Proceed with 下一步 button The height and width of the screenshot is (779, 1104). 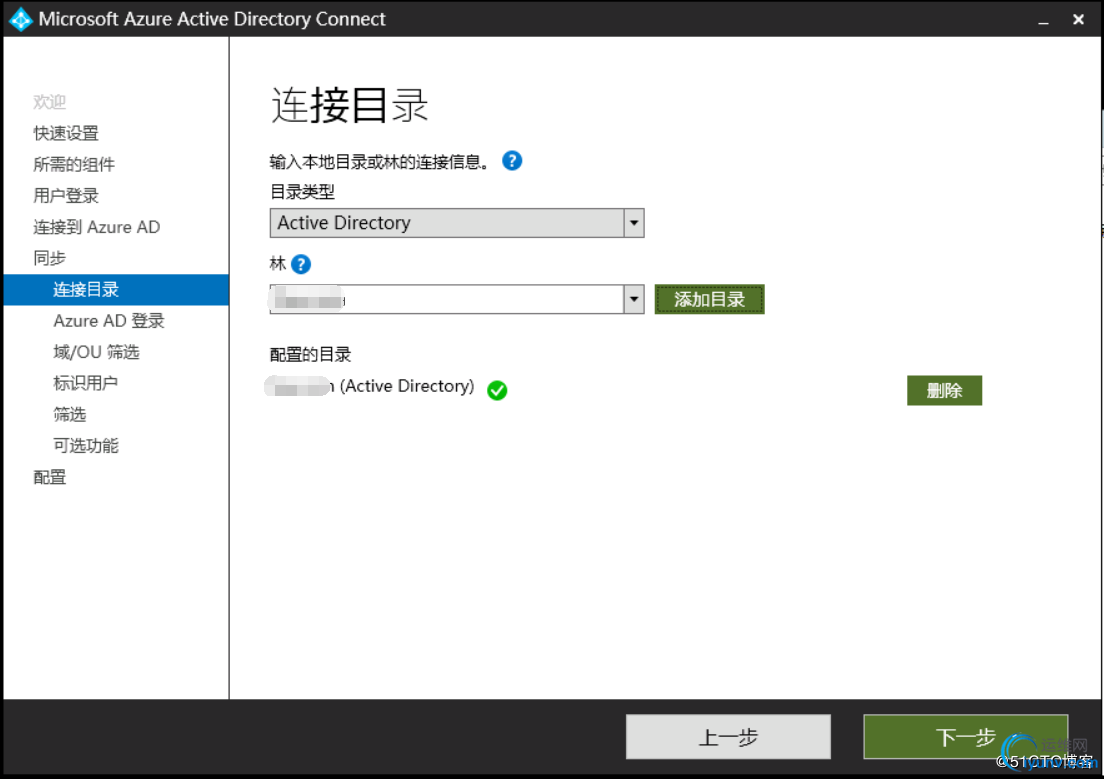pyautogui.click(x=965, y=737)
